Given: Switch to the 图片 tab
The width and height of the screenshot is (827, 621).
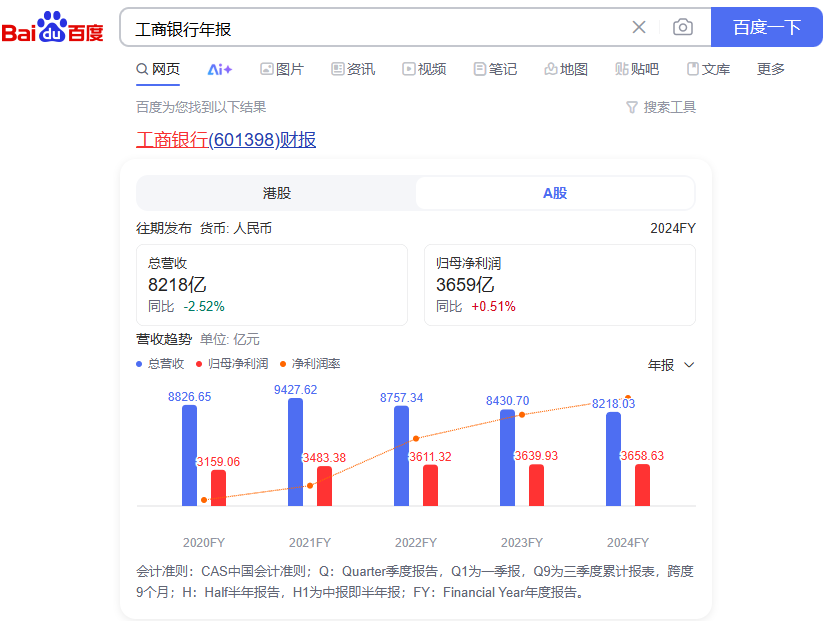Looking at the screenshot, I should [282, 69].
